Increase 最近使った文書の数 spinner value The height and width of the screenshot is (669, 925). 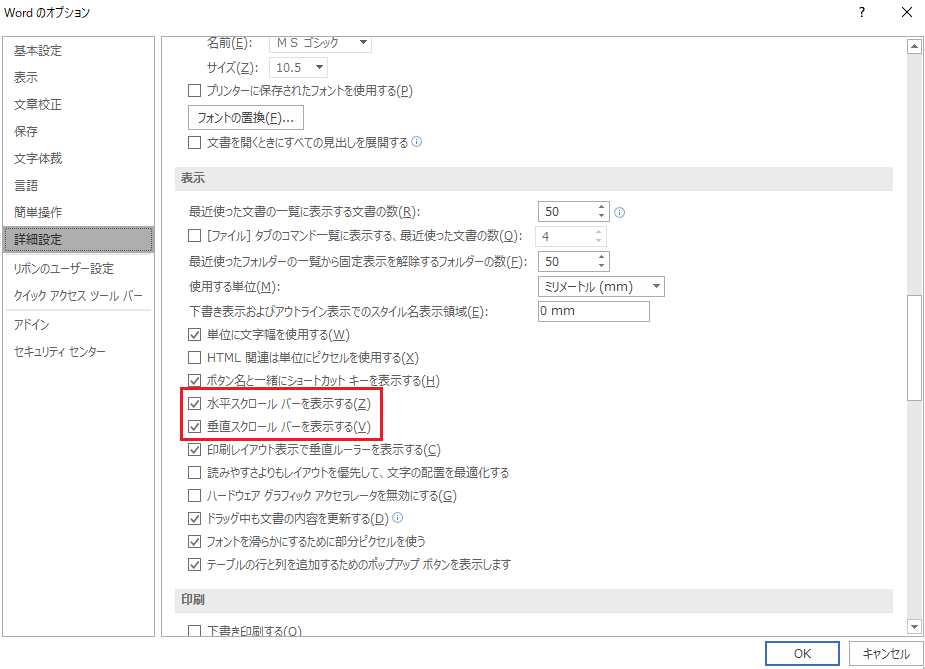601,207
